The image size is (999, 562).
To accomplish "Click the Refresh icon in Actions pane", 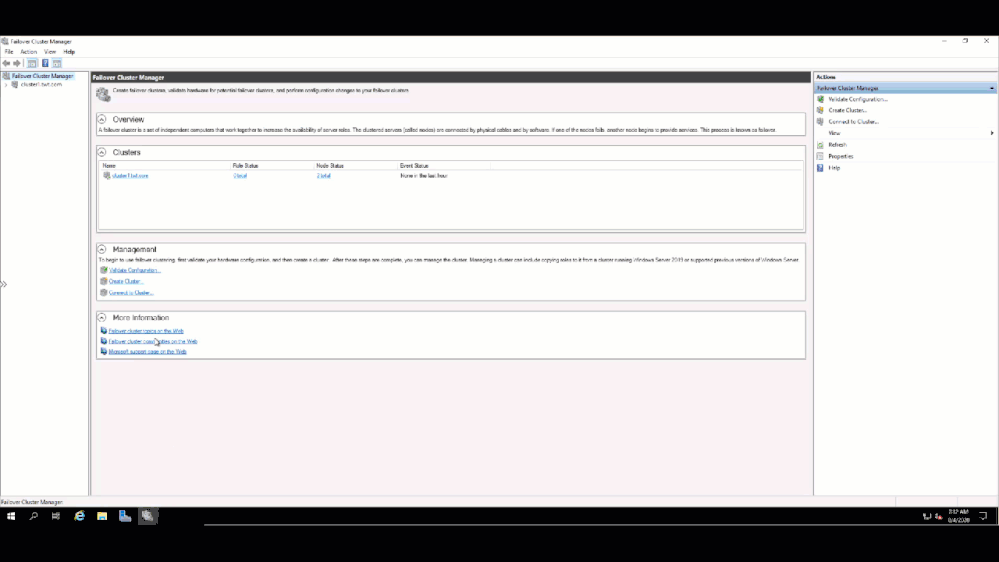I will (x=821, y=145).
